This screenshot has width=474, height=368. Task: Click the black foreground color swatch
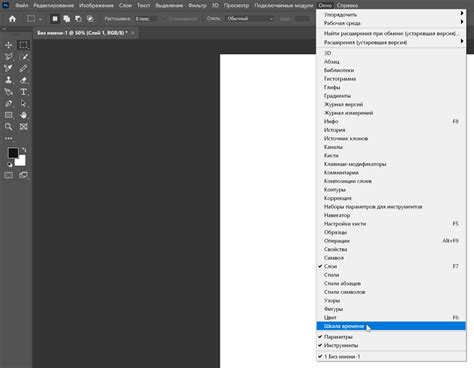coord(13,153)
